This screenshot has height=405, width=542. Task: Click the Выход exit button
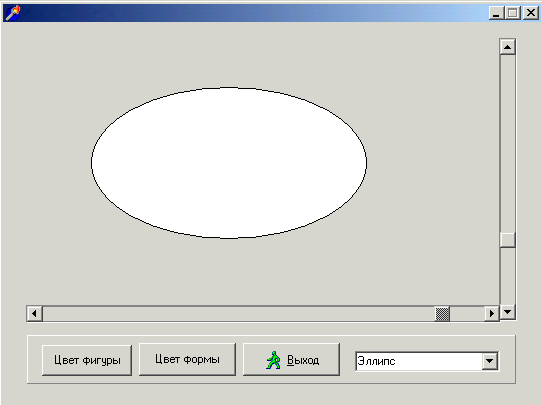tap(291, 359)
